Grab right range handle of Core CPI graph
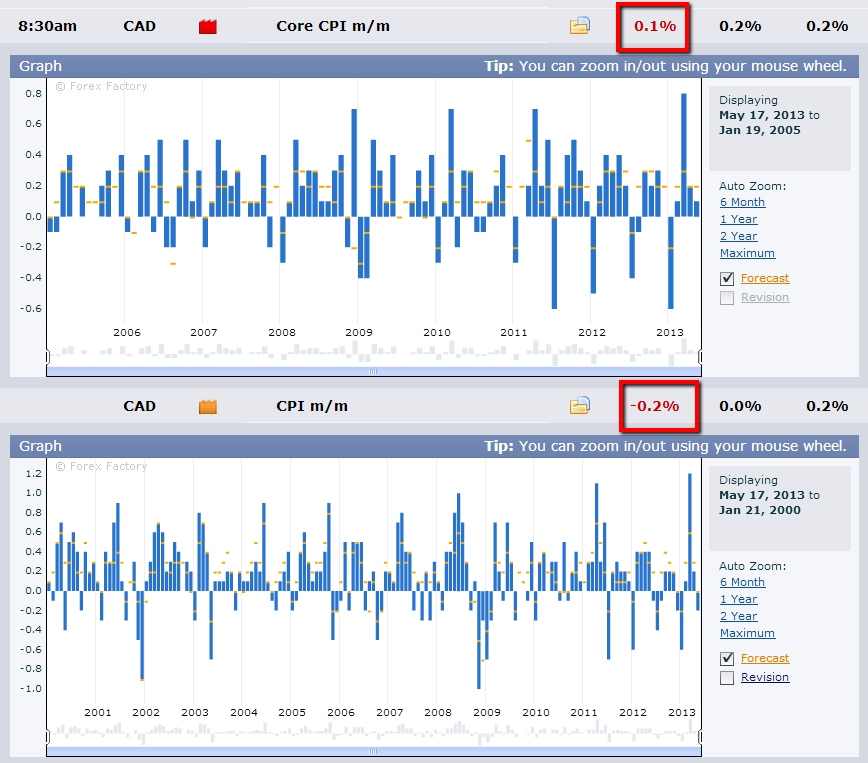 point(700,356)
